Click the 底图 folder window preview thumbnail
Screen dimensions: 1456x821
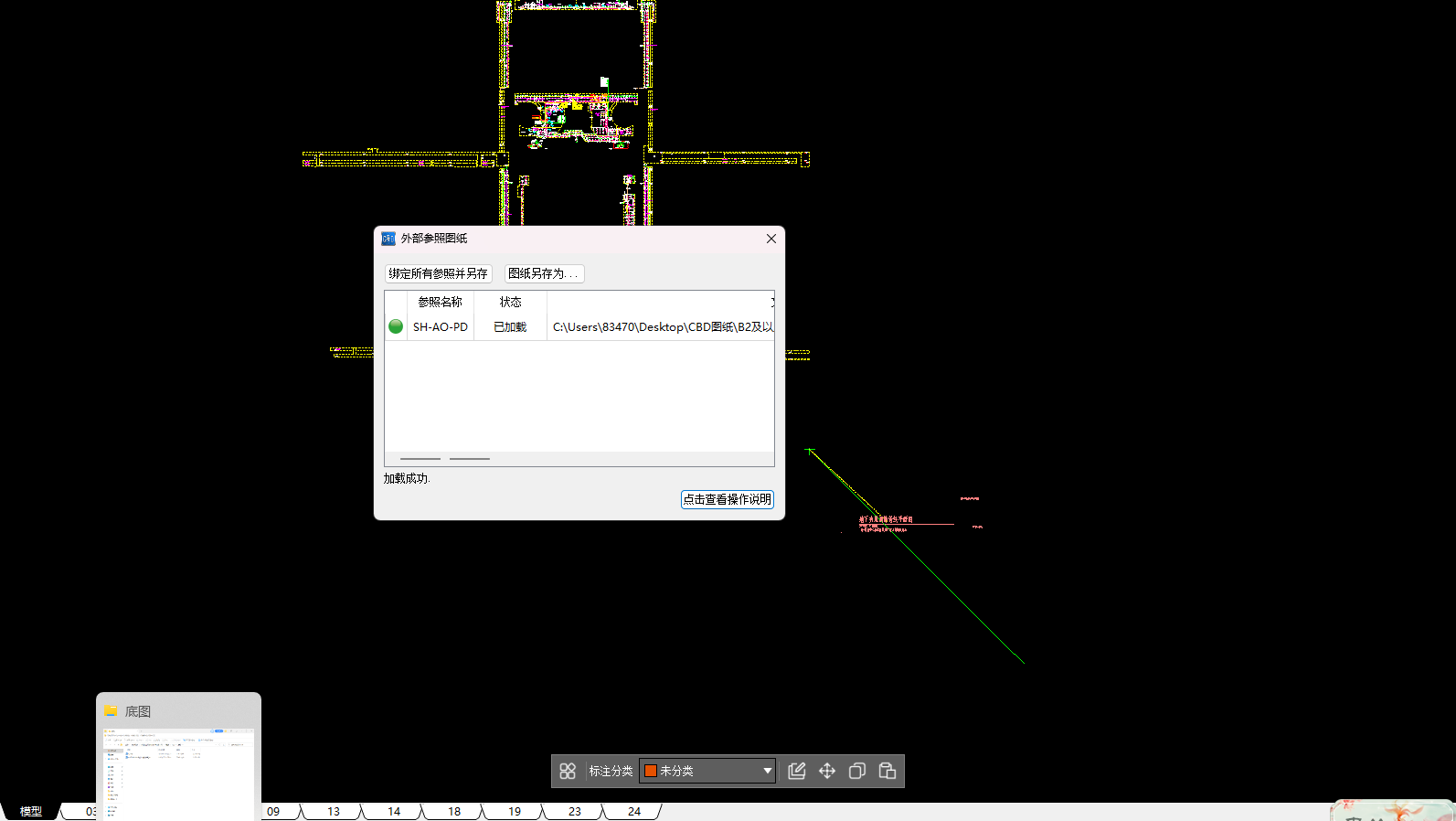pos(179,773)
